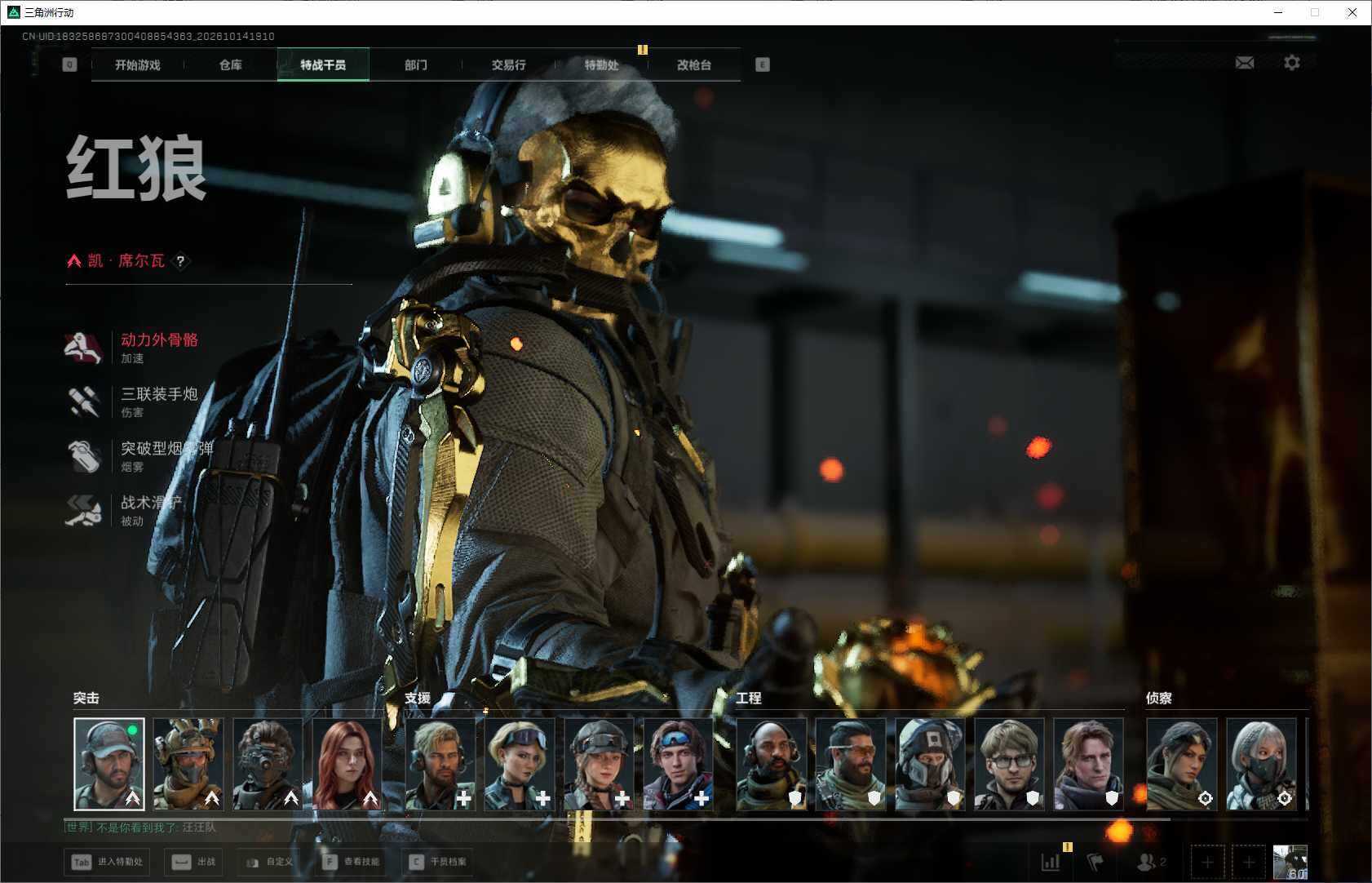This screenshot has width=1372, height=883.
Task: Go to the 交易行 tab
Action: (508, 65)
